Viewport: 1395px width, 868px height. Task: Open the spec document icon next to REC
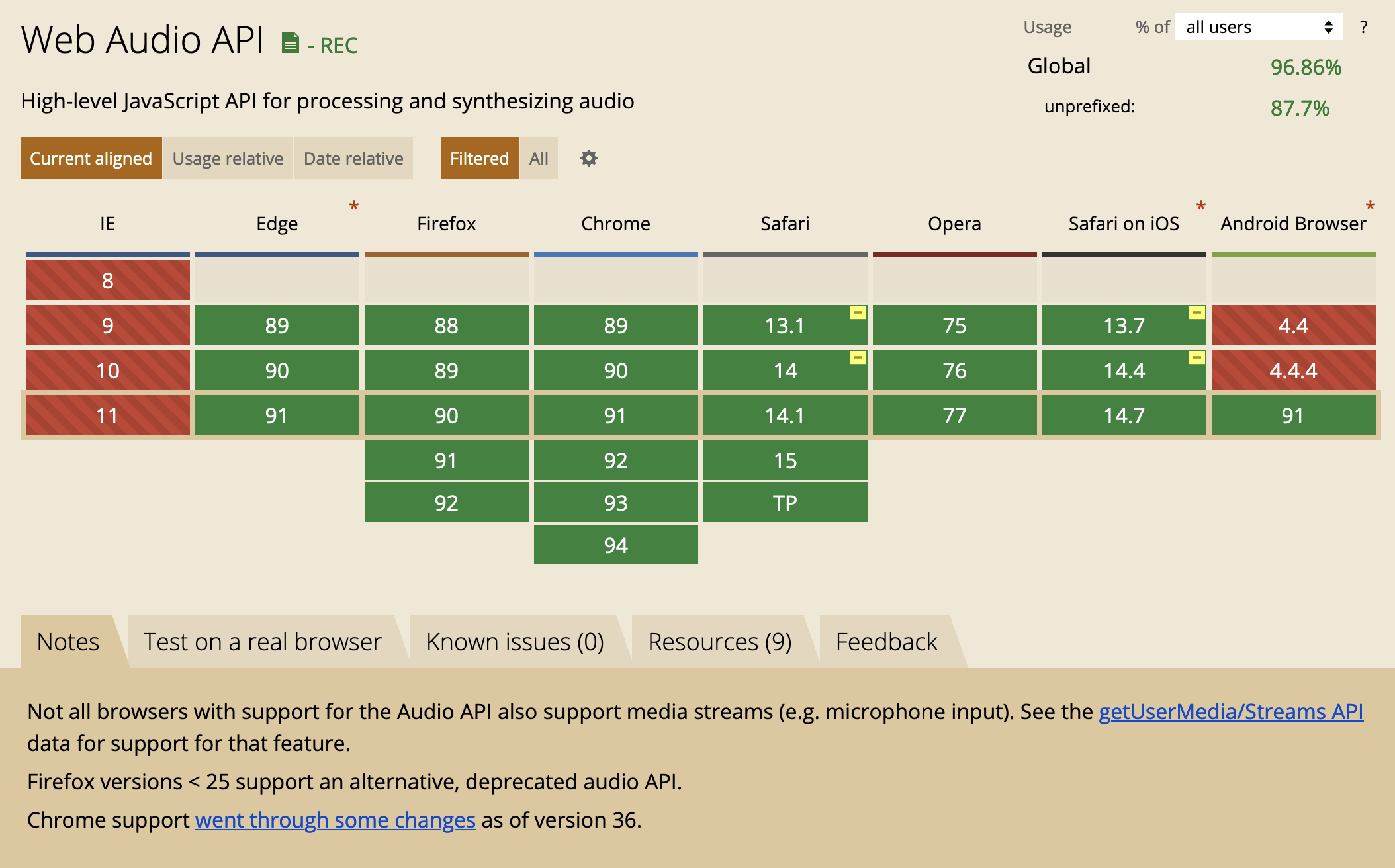pyautogui.click(x=290, y=43)
